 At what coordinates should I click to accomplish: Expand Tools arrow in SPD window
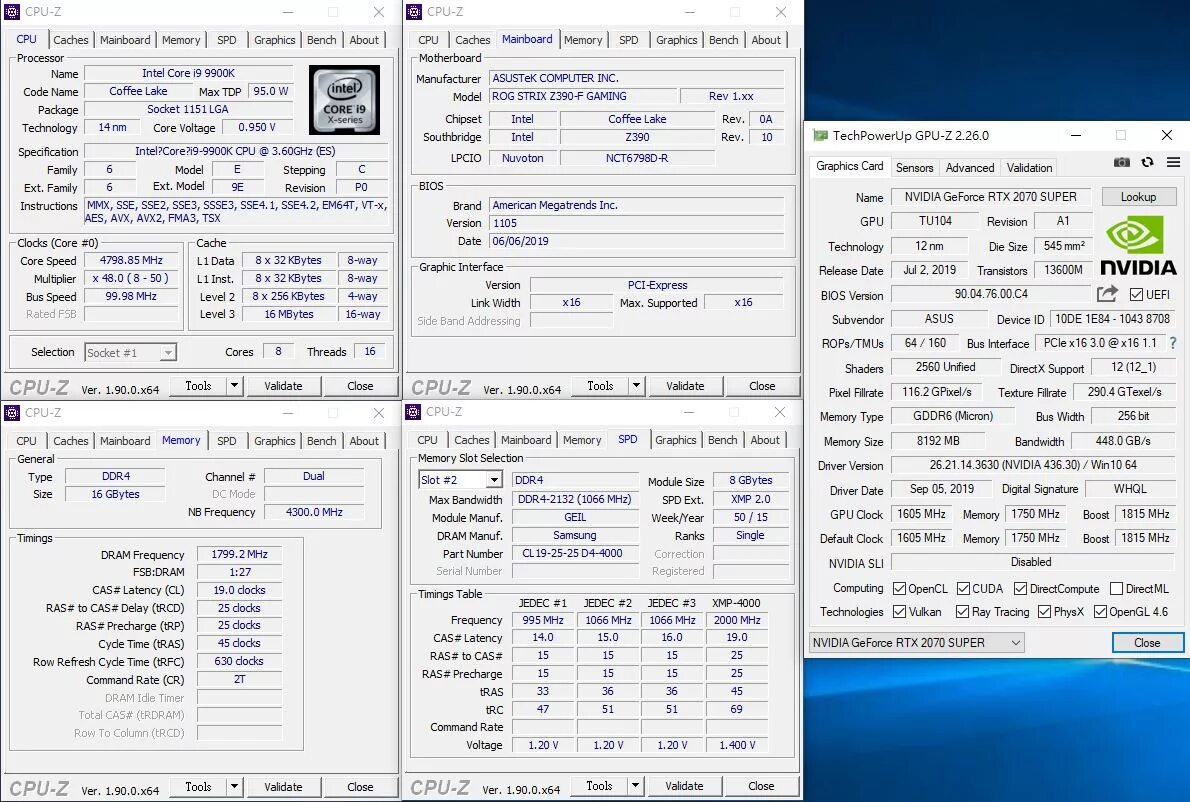click(635, 786)
